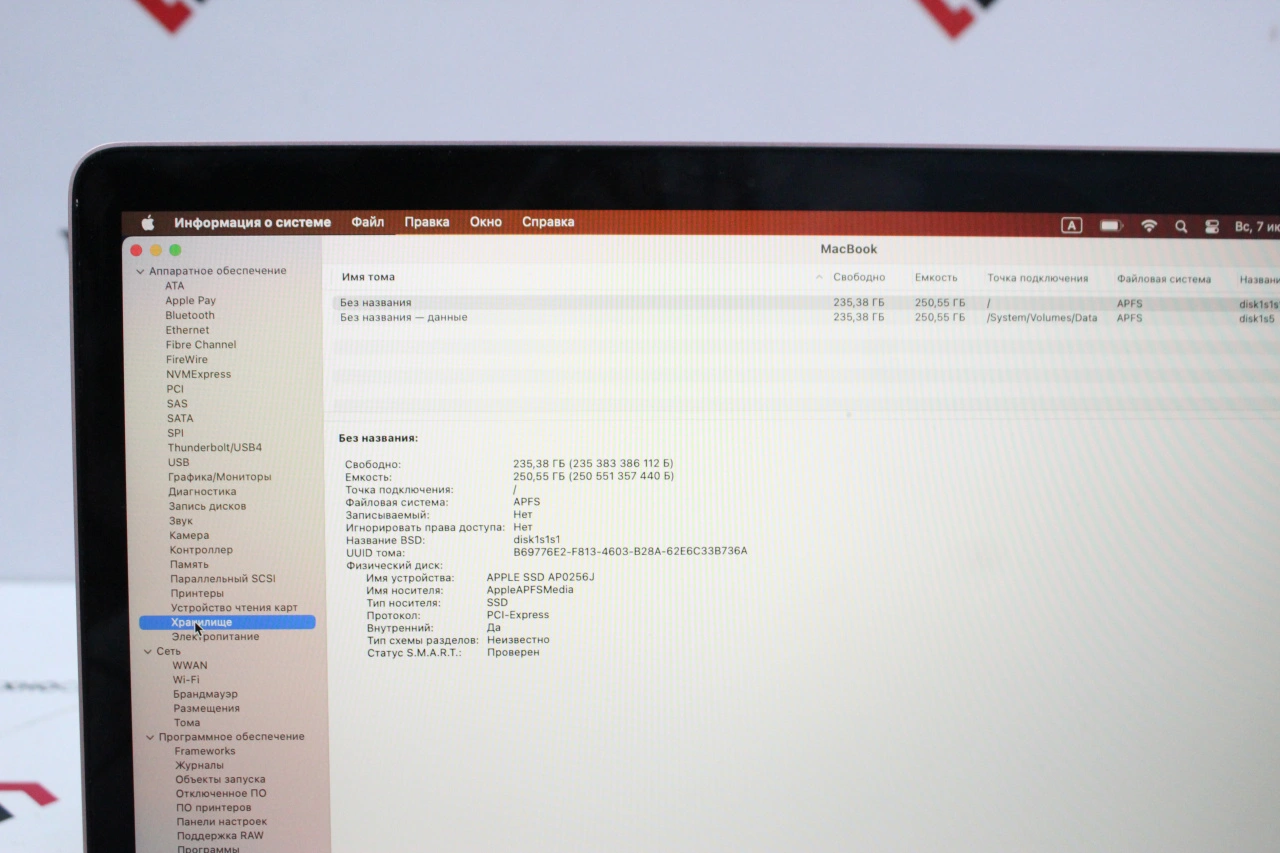The height and width of the screenshot is (853, 1280).
Task: Collapse the Программное обеспечение section
Action: [150, 737]
